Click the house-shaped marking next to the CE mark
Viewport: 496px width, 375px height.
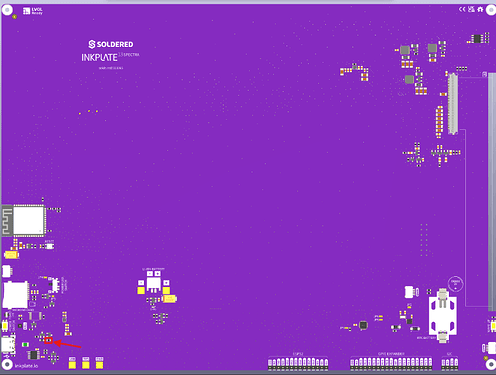[480, 9]
